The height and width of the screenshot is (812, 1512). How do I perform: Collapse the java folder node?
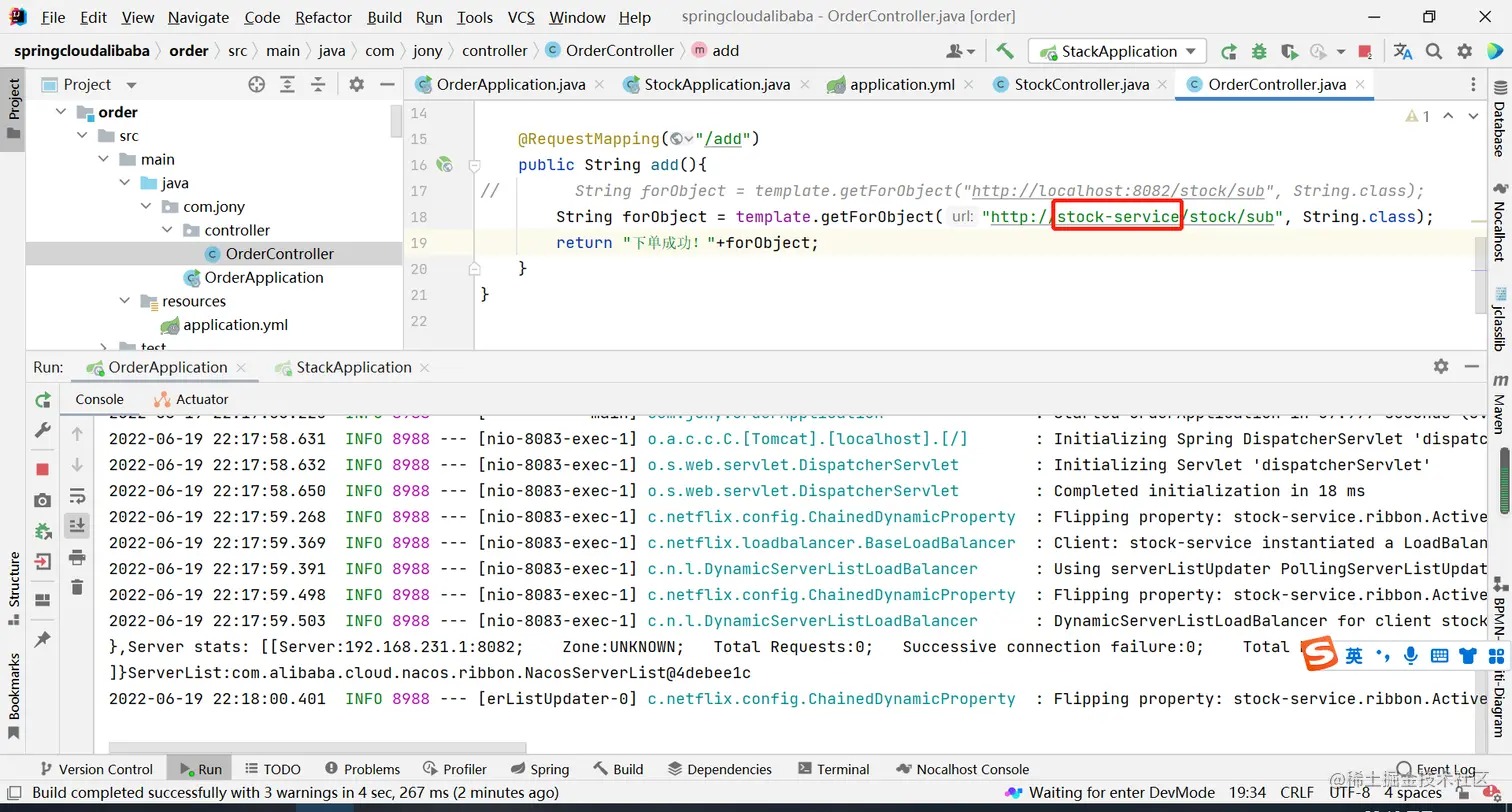[x=125, y=183]
